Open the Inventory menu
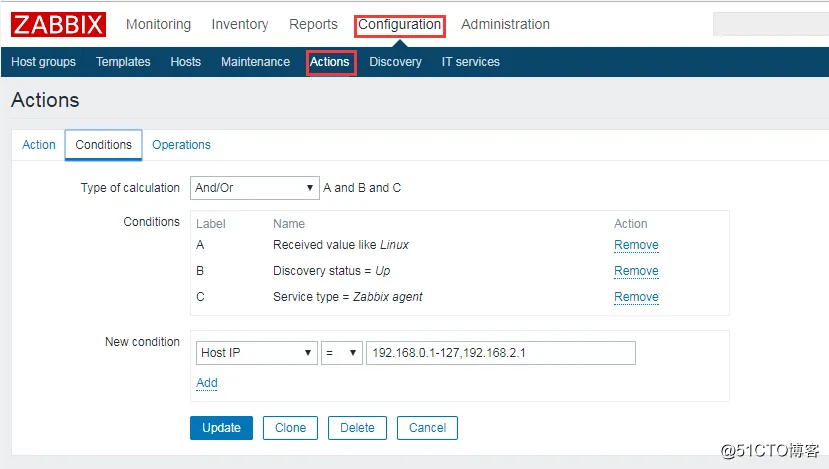Screen dimensions: 829x469 (x=240, y=24)
